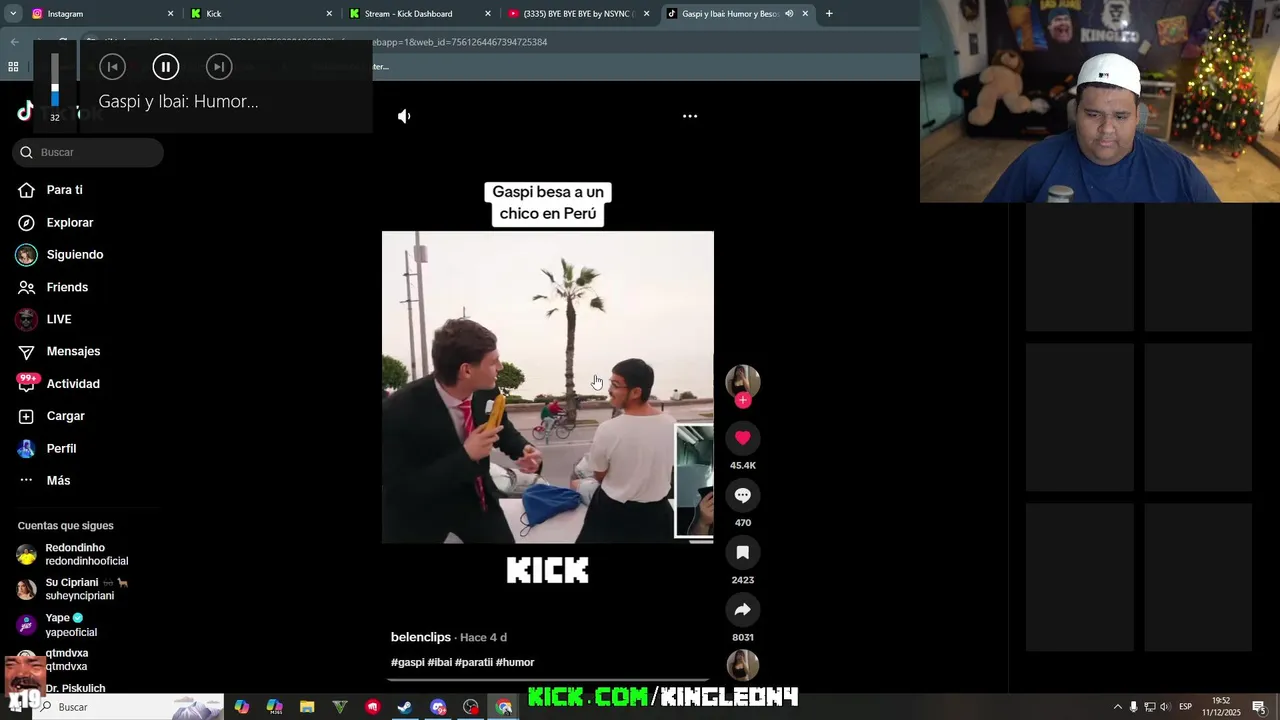Open Copilot from the taskbar
This screenshot has width=1280, height=720.
[x=242, y=707]
